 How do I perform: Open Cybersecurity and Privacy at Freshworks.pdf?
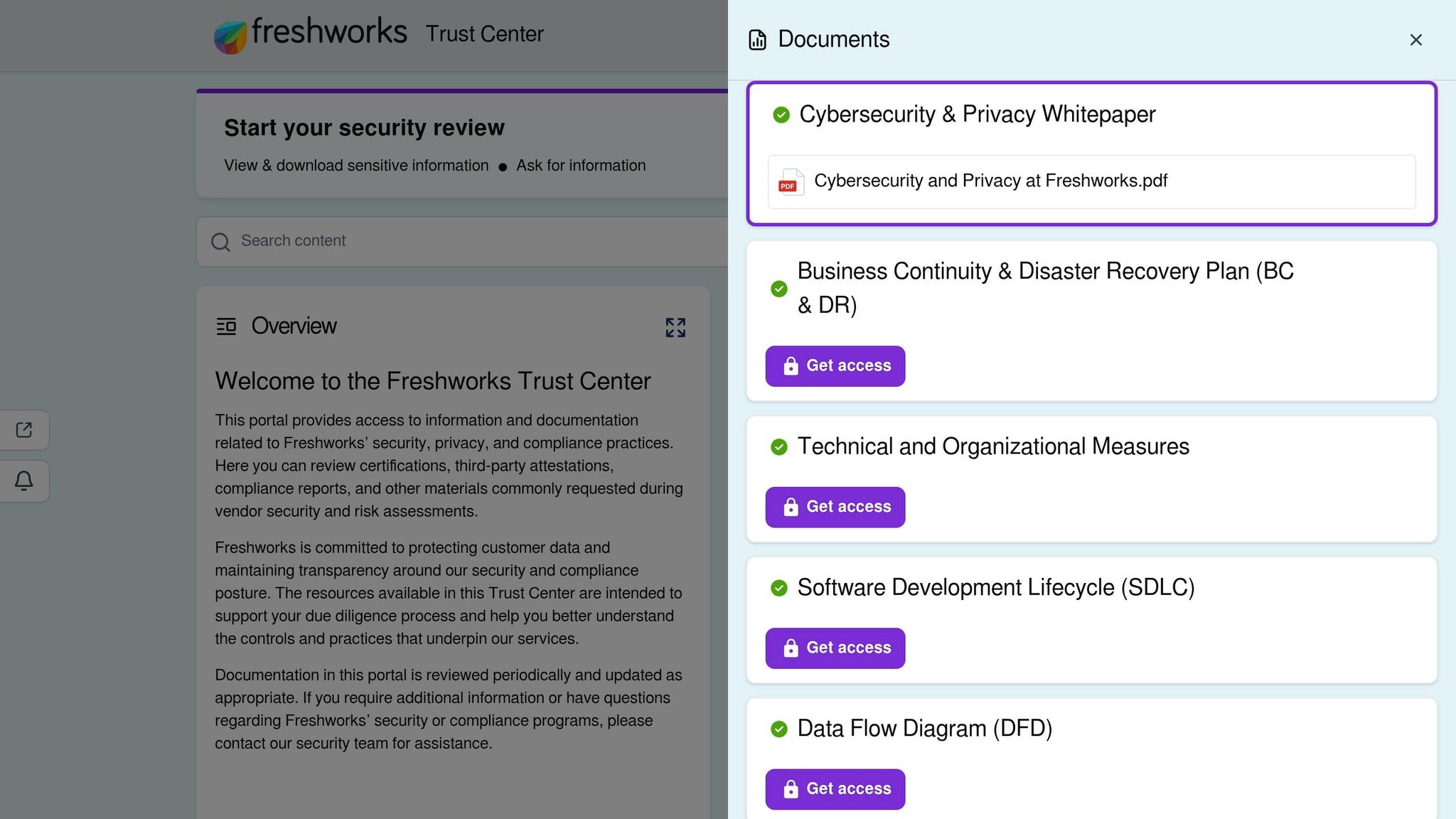991,181
